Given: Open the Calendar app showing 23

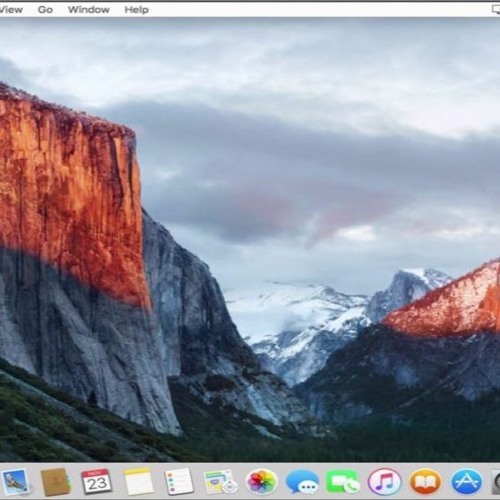Looking at the screenshot, I should point(96,481).
